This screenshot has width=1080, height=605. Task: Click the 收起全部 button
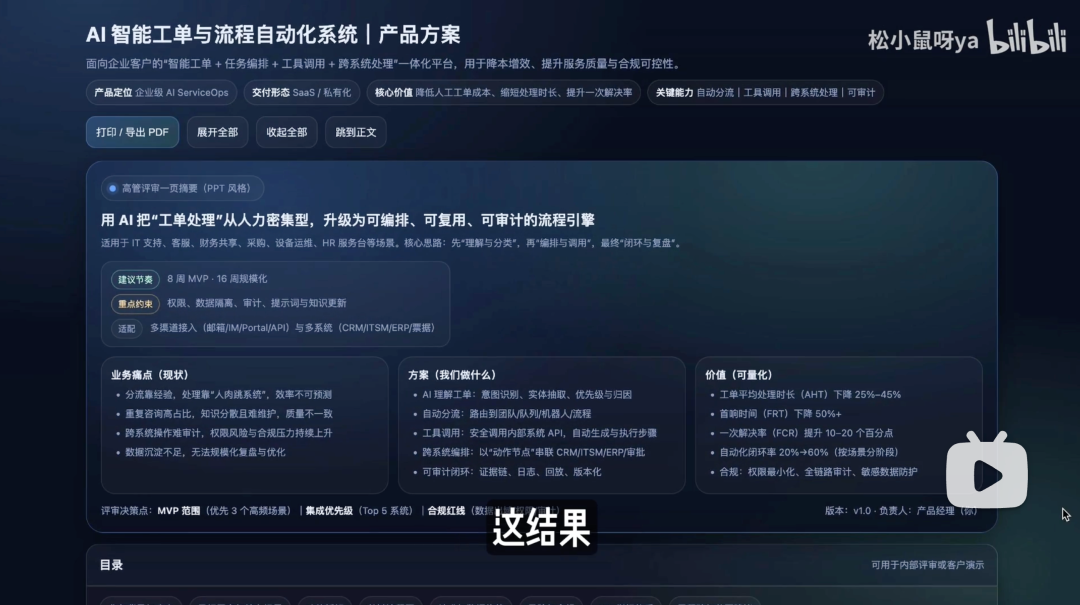point(287,132)
